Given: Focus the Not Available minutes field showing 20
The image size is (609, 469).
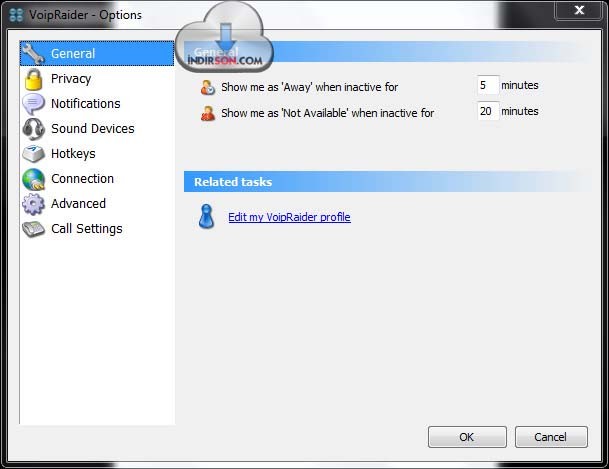Looking at the screenshot, I should tap(488, 111).
